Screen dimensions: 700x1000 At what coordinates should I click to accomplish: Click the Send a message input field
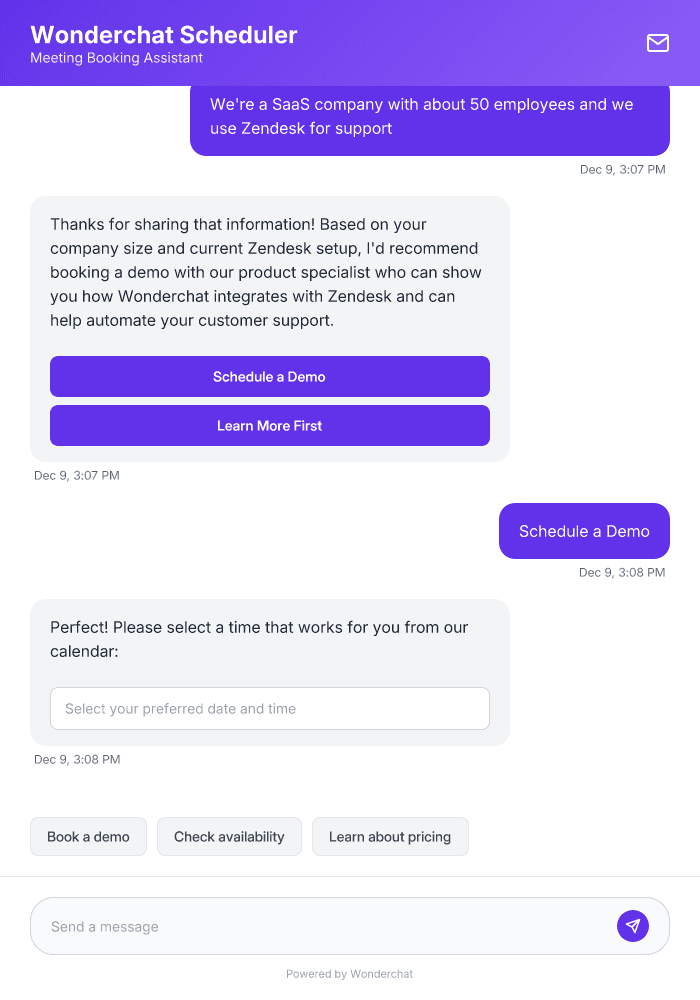pos(300,925)
